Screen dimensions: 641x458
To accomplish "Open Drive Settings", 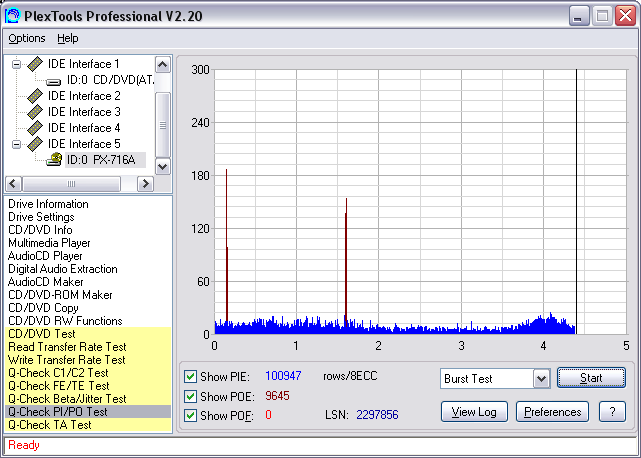I will coord(41,217).
